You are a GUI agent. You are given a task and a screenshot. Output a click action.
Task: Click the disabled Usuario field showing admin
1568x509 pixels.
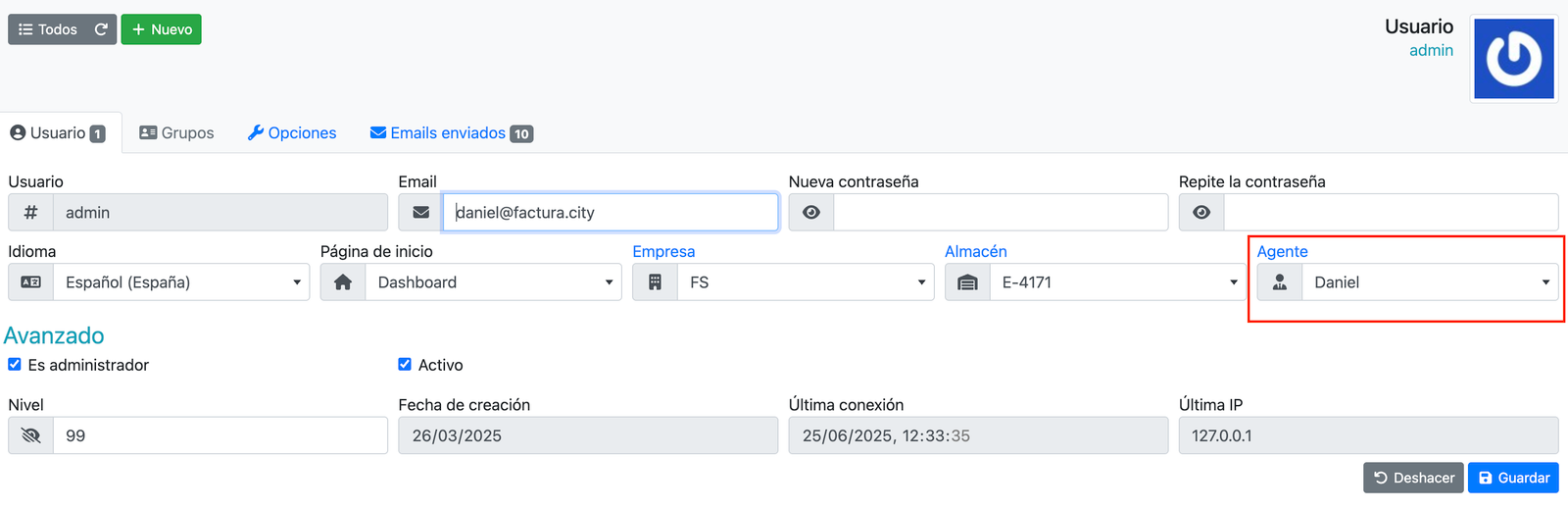coord(220,213)
